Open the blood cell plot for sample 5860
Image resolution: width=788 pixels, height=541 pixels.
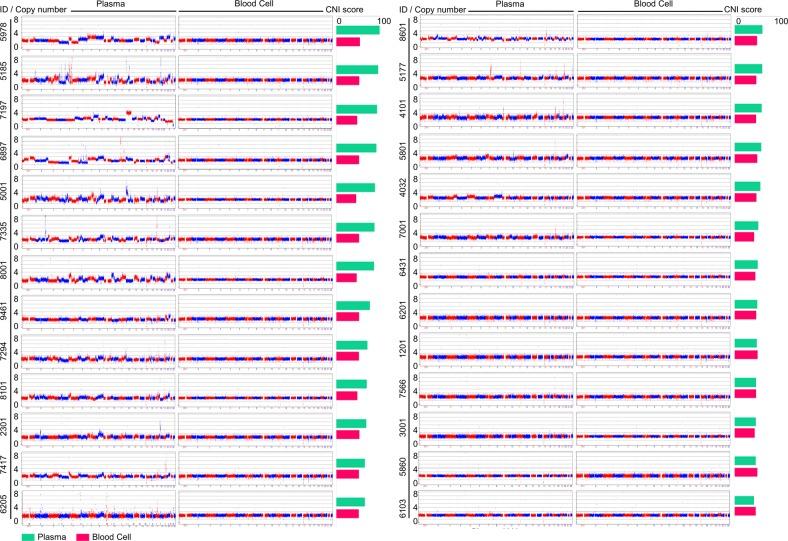tap(654, 468)
